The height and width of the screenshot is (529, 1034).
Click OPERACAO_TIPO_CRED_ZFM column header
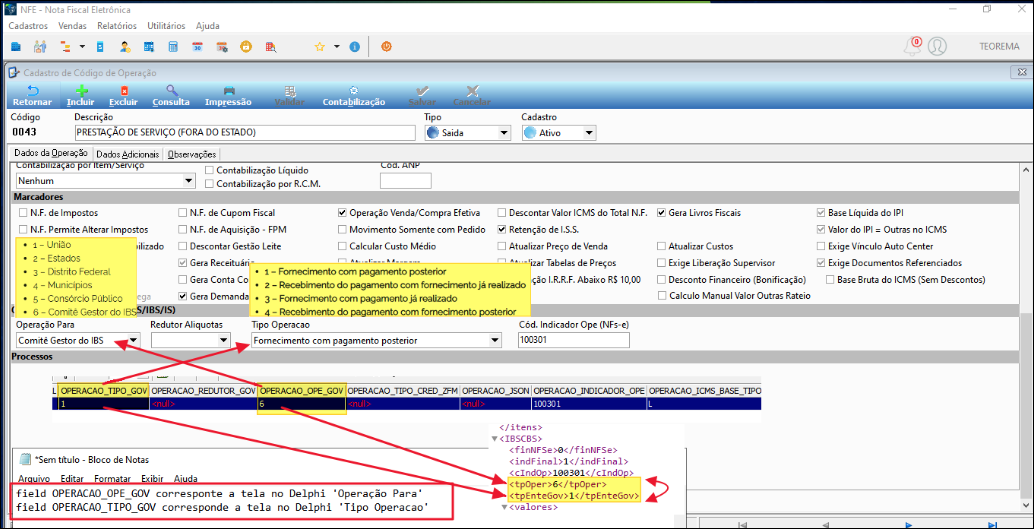(x=403, y=390)
